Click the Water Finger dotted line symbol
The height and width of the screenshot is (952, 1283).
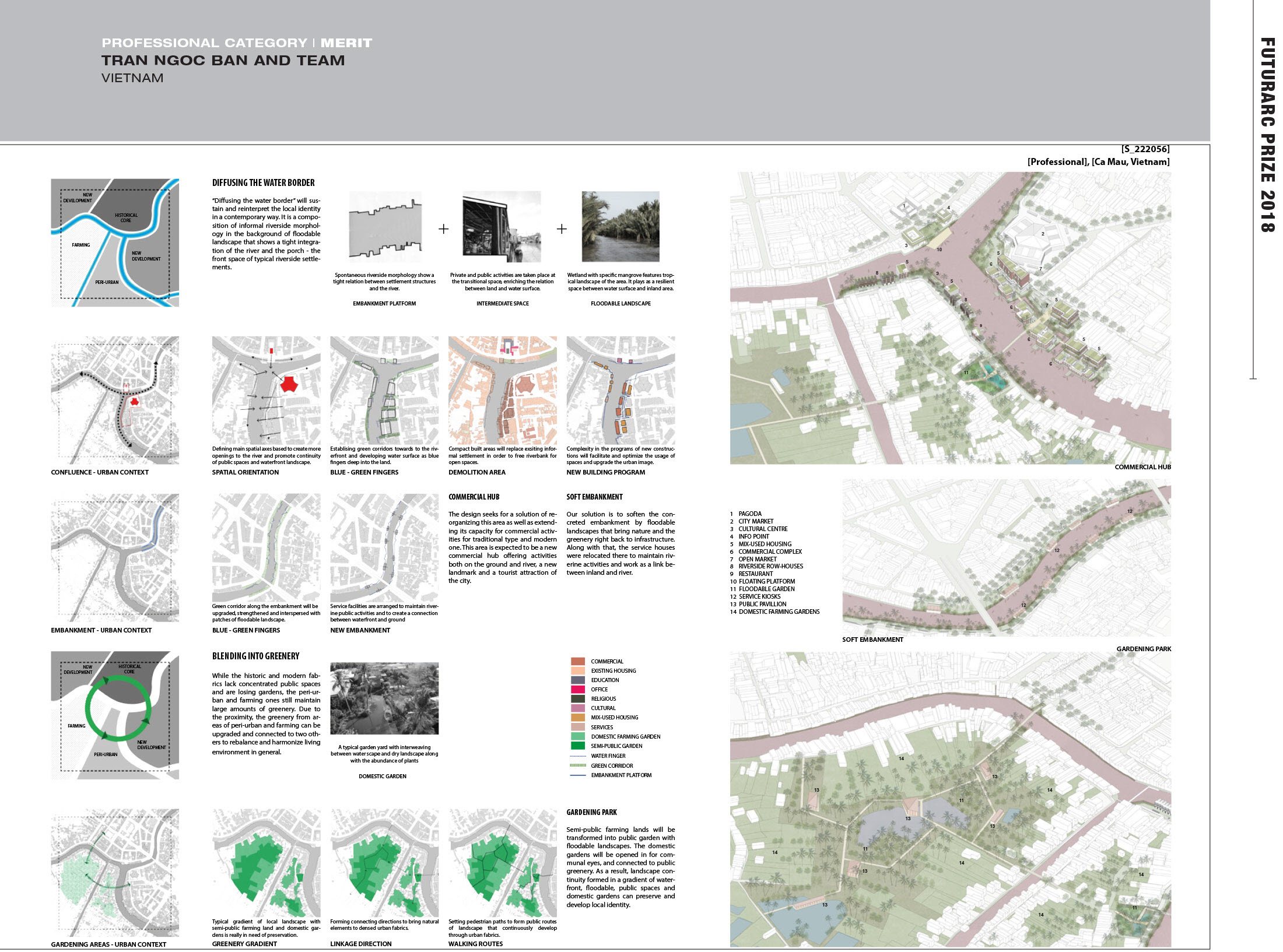(x=577, y=756)
